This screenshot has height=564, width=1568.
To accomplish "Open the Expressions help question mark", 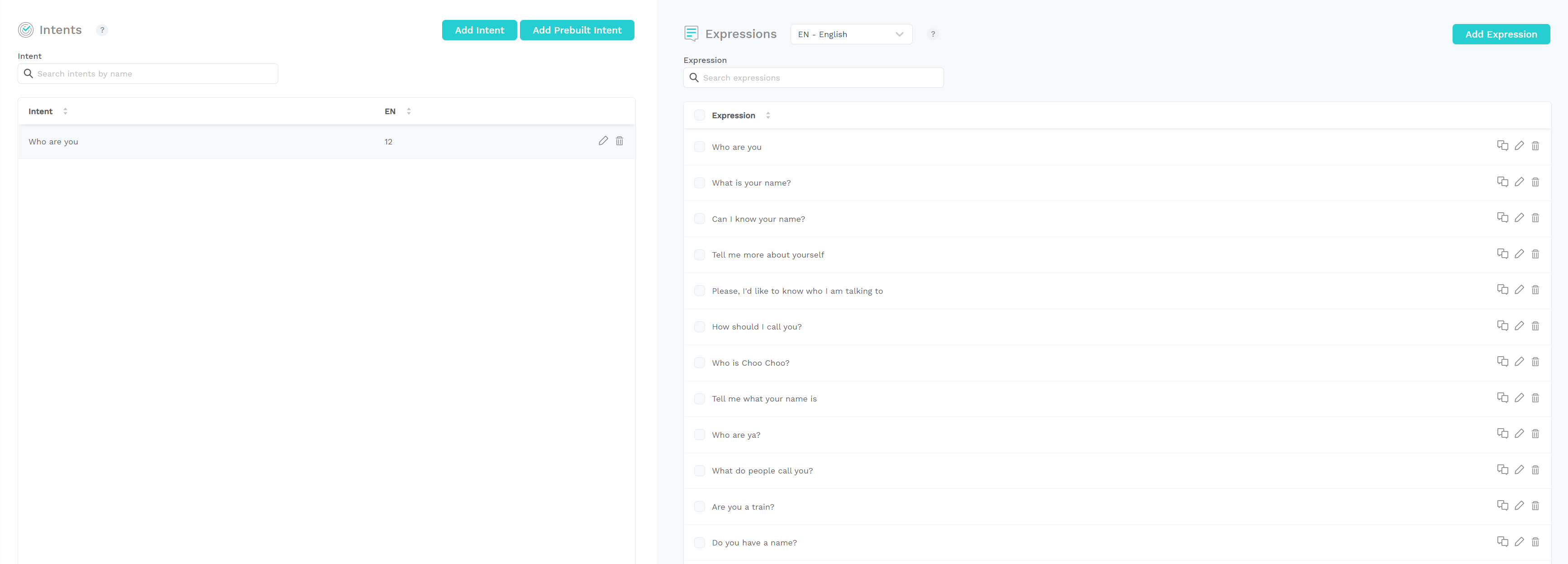I will (933, 34).
